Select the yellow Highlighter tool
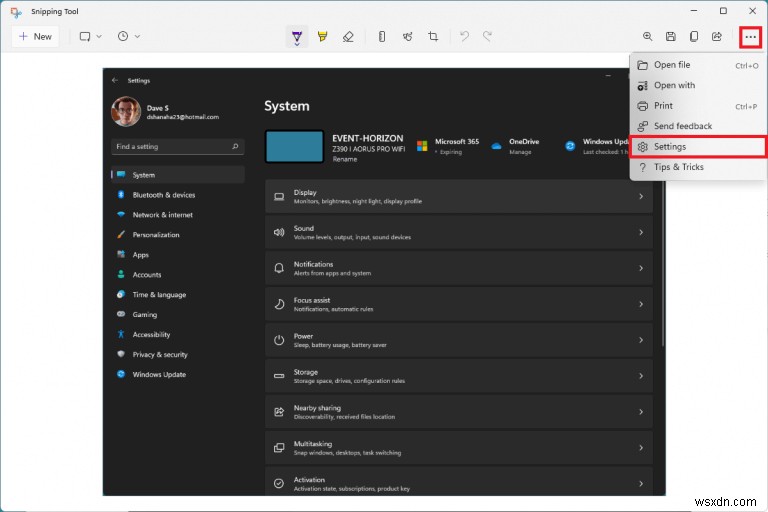768x512 pixels. tap(322, 36)
